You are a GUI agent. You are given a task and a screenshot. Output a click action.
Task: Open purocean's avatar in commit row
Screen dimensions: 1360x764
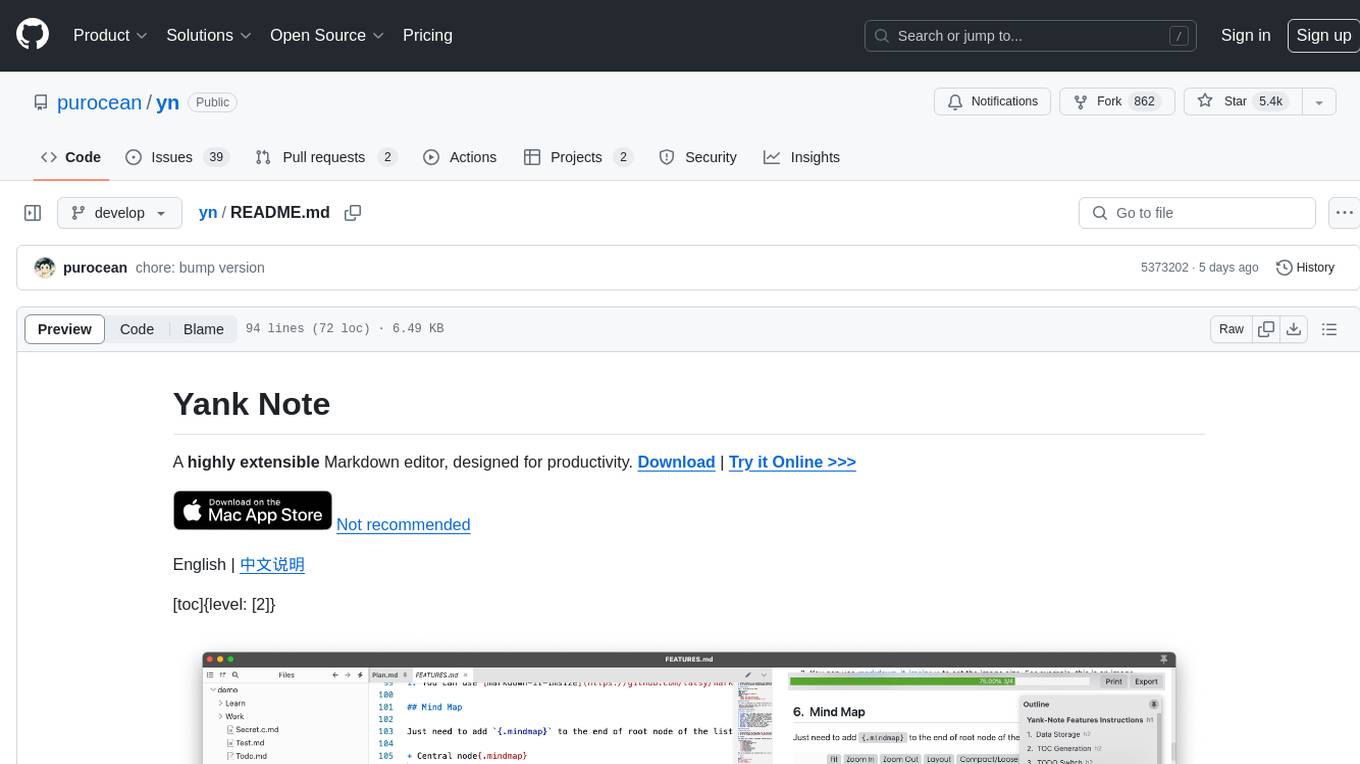[45, 267]
